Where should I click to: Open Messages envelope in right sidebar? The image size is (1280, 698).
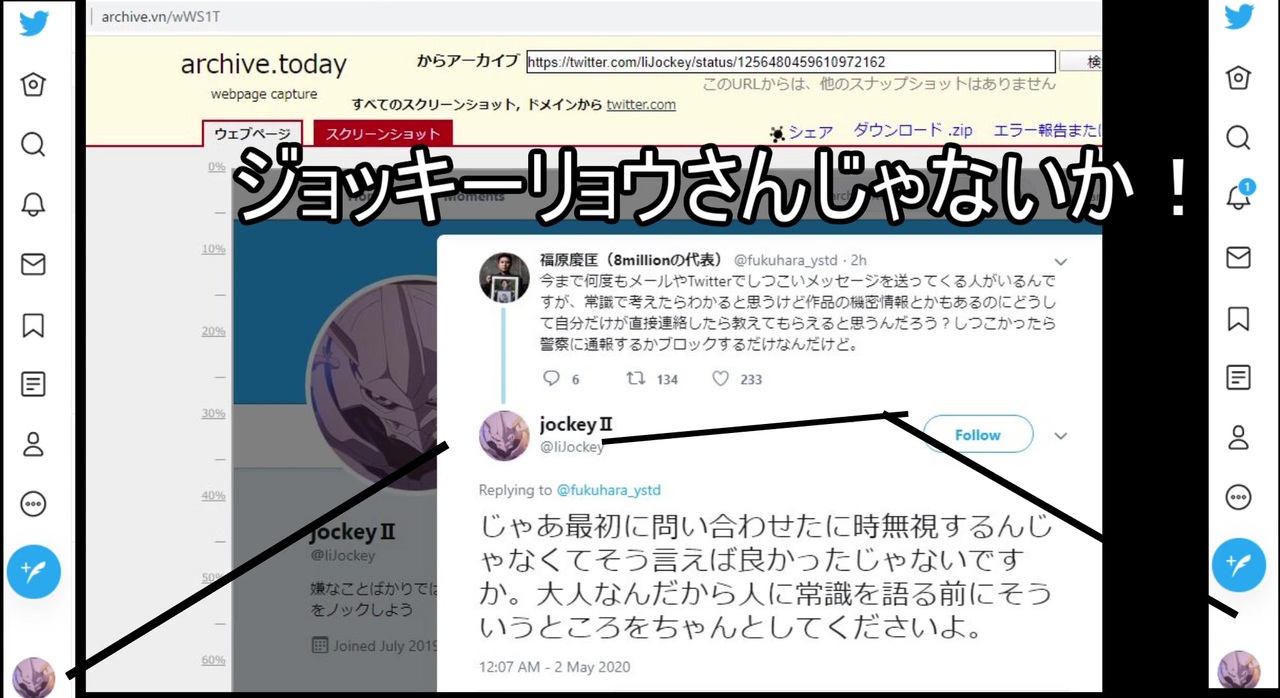point(1238,258)
